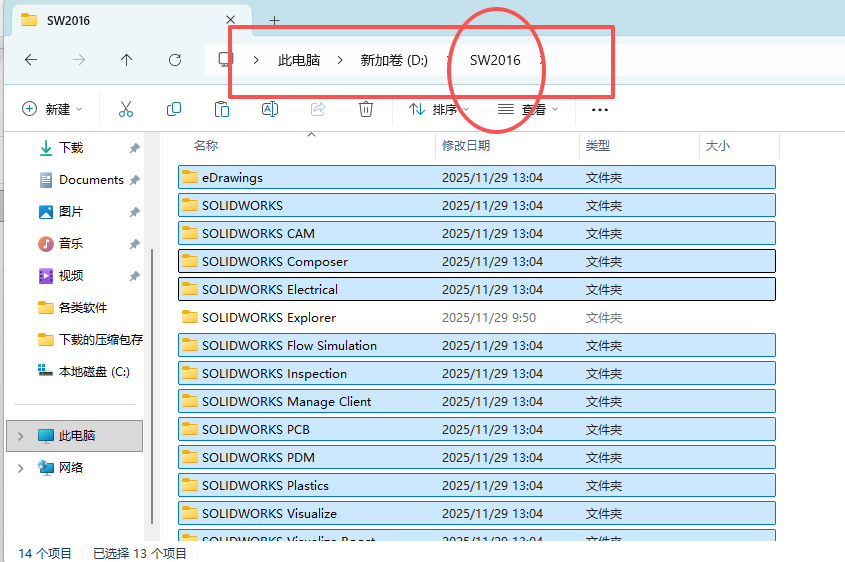Open Documents in the sidebar

click(x=91, y=179)
